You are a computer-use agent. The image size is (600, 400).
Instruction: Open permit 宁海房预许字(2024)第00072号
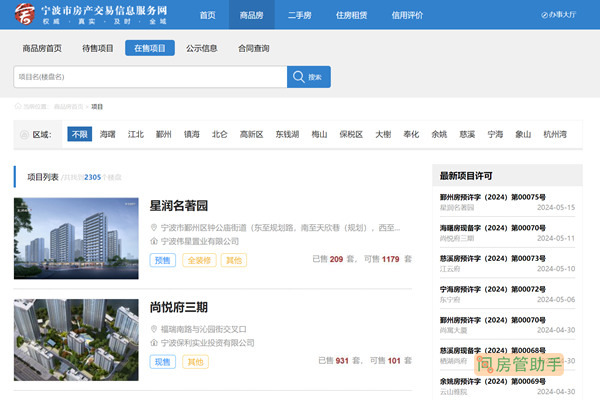pos(492,289)
